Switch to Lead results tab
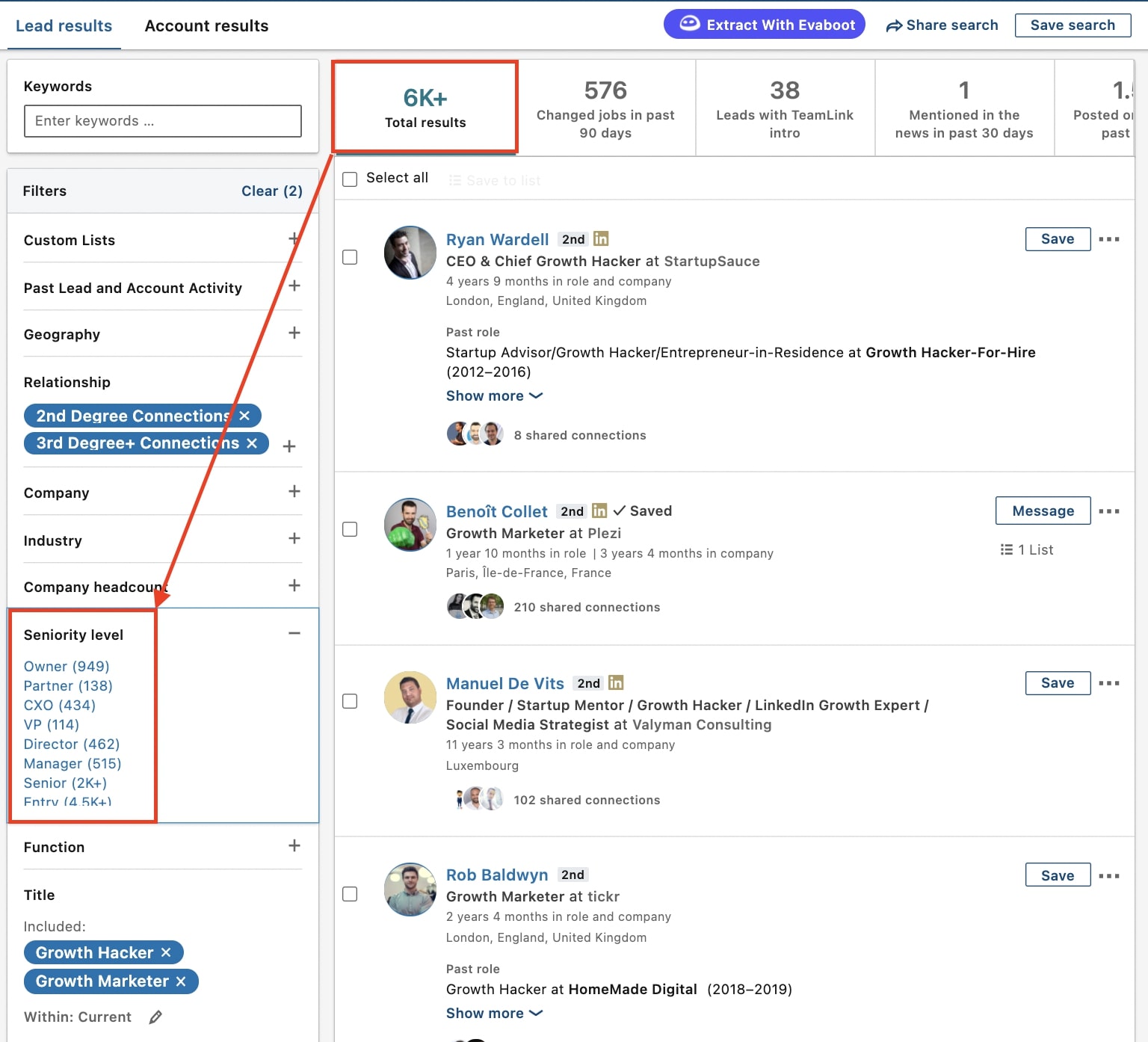 point(64,26)
